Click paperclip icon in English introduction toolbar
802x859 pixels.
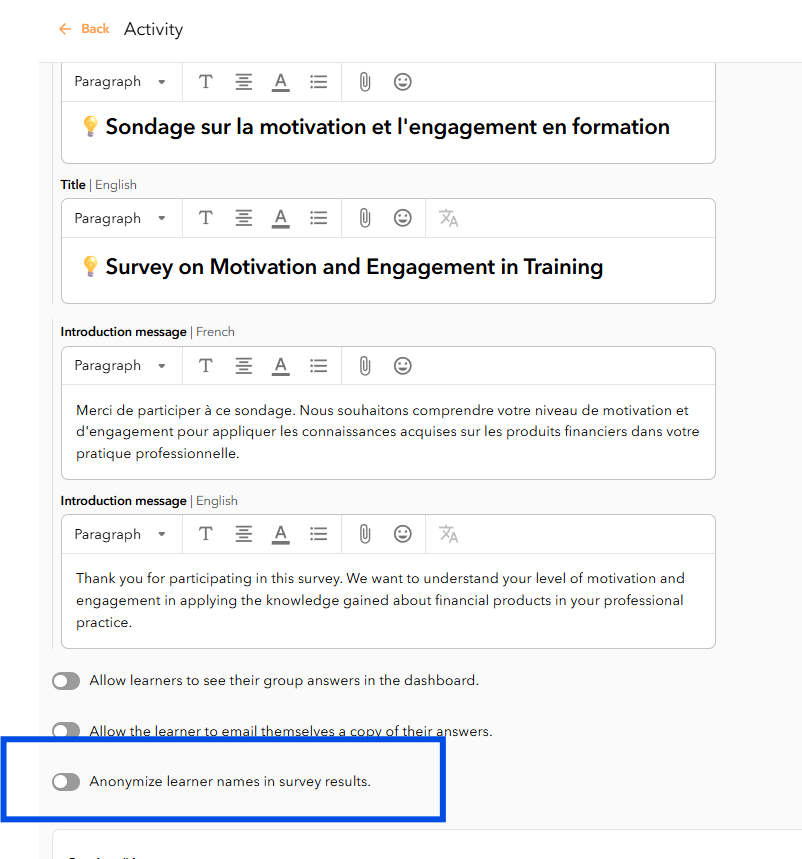(365, 534)
